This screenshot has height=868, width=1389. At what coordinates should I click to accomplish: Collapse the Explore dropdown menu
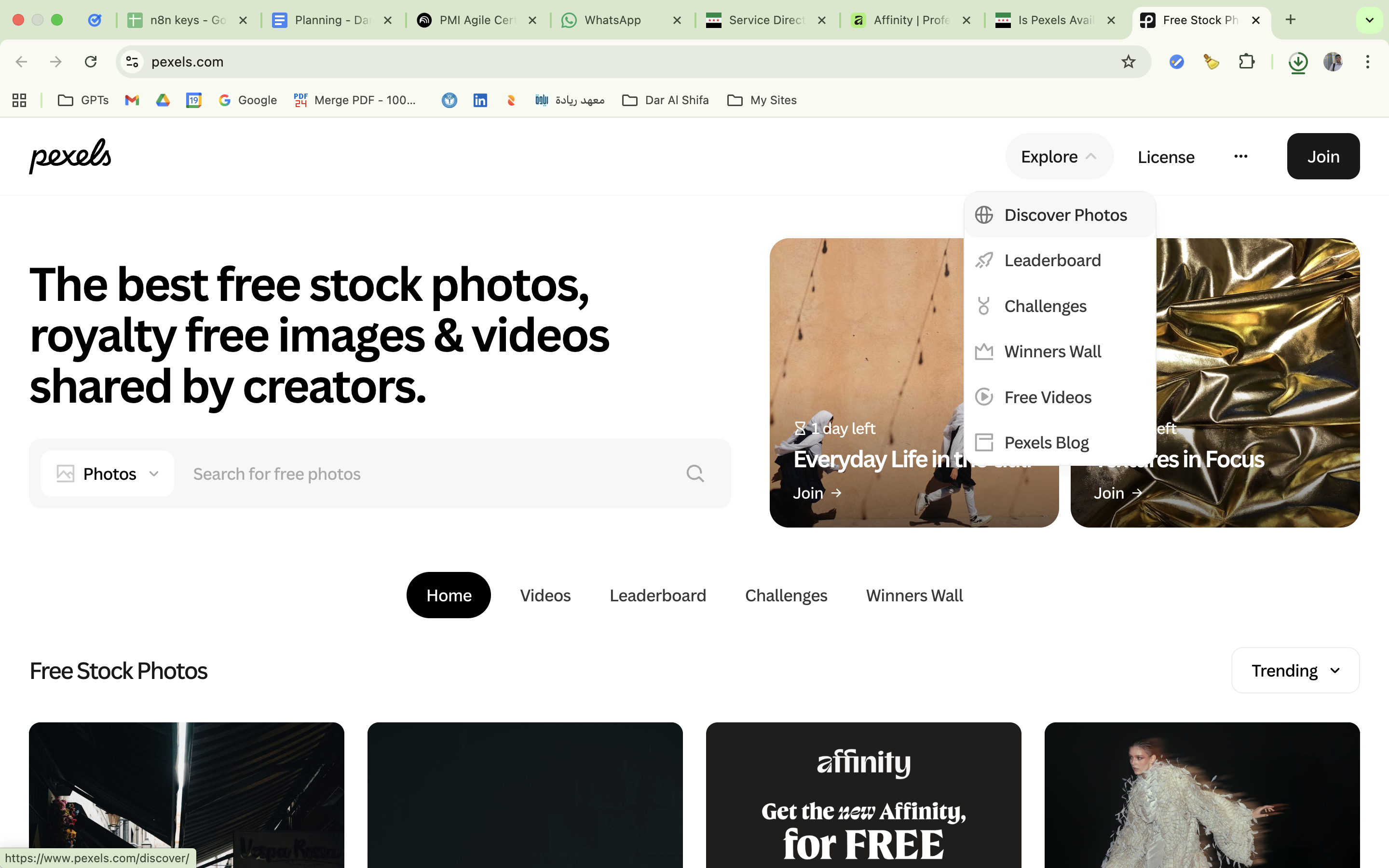click(x=1059, y=157)
